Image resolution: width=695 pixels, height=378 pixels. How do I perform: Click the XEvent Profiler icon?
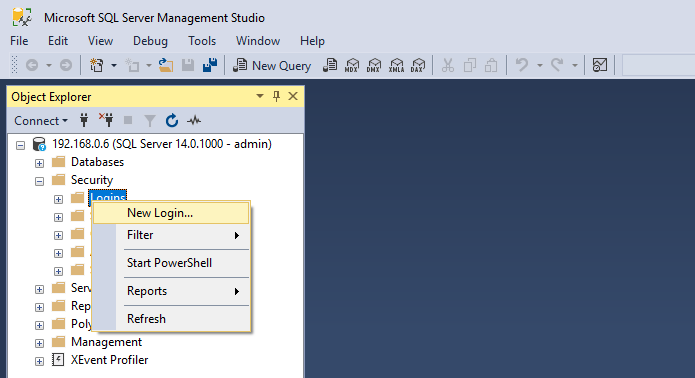click(58, 360)
